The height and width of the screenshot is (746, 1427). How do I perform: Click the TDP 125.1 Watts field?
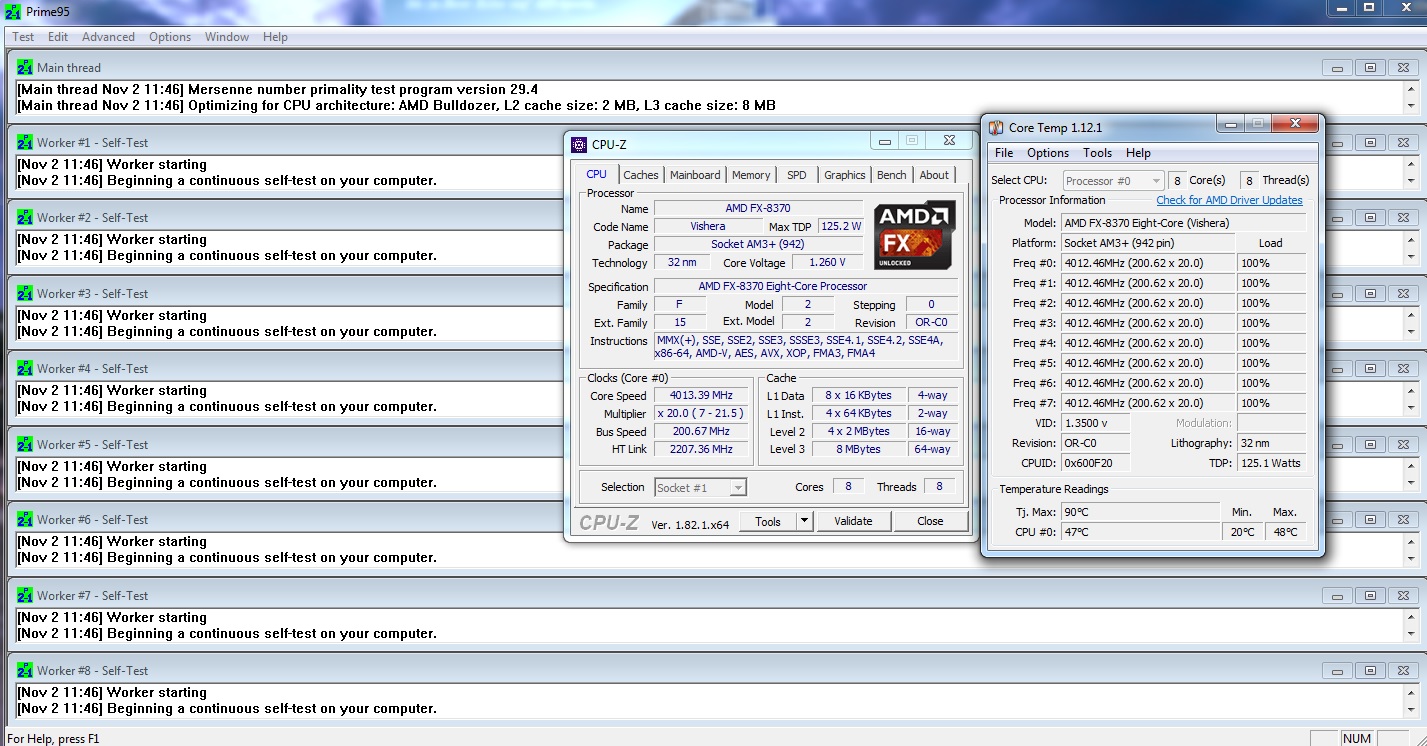click(x=1271, y=463)
